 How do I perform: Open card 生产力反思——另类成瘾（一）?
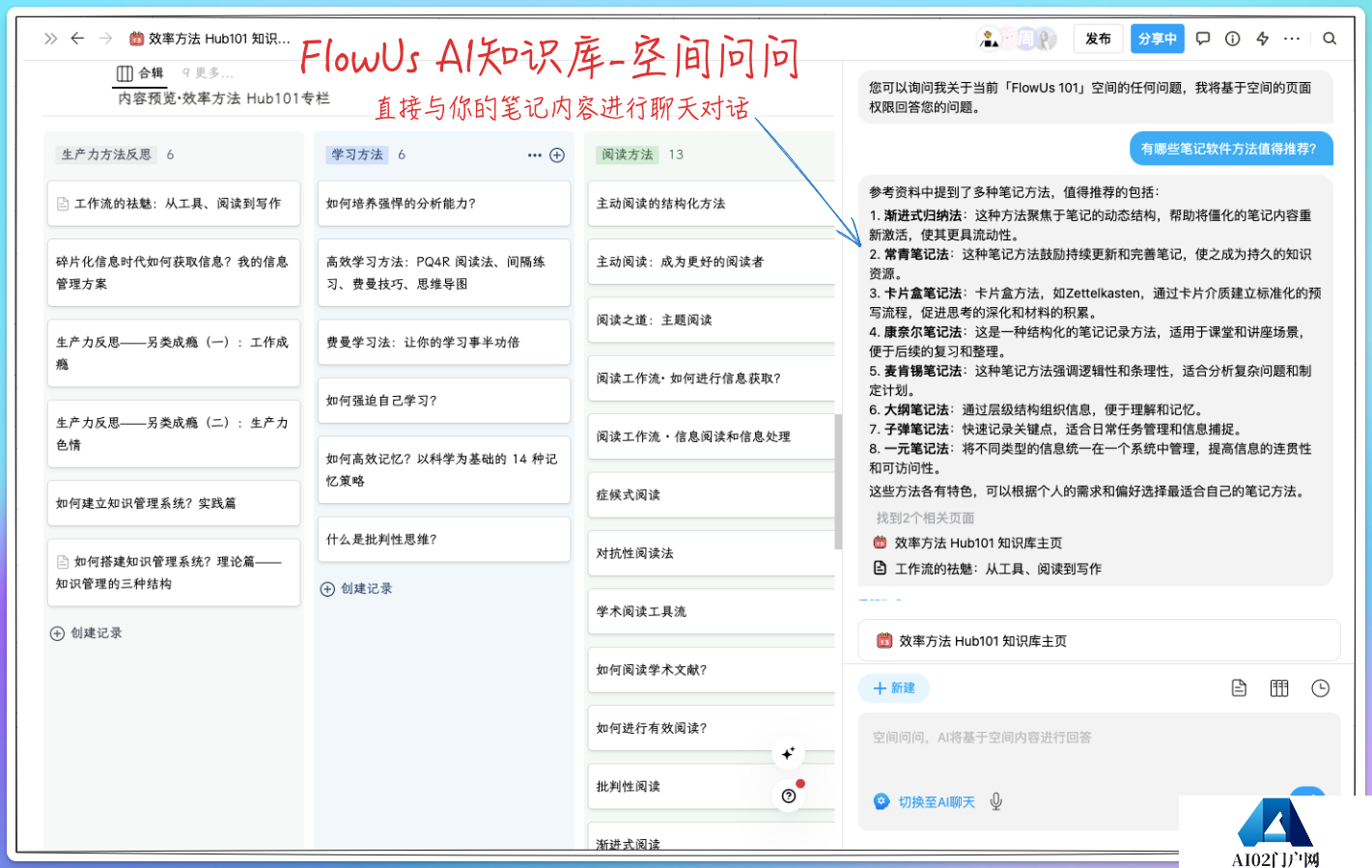tap(174, 353)
